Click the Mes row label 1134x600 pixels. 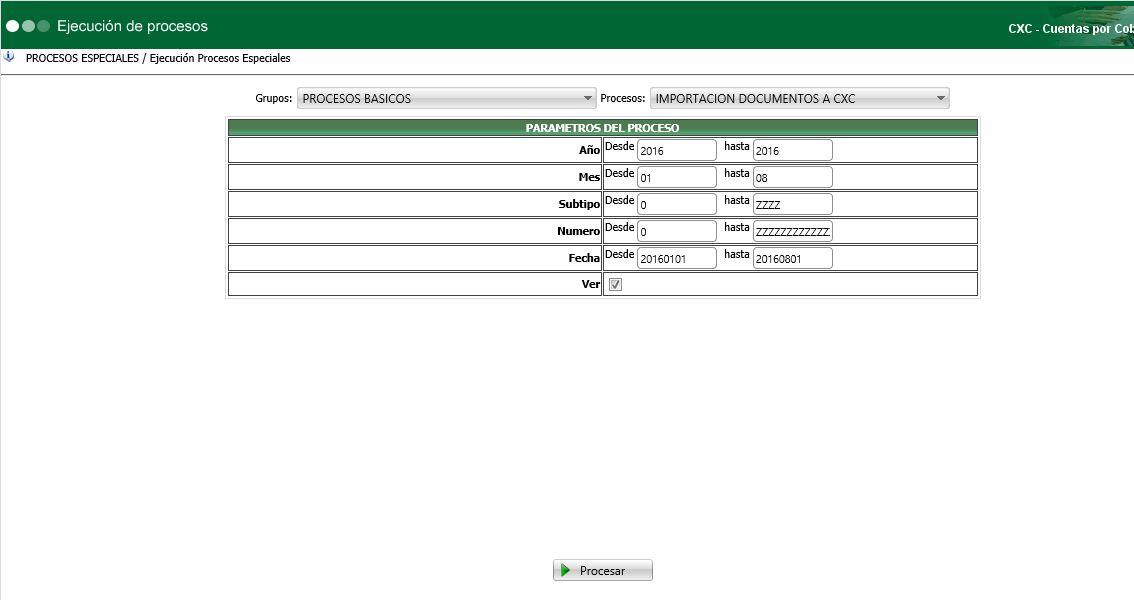(589, 177)
